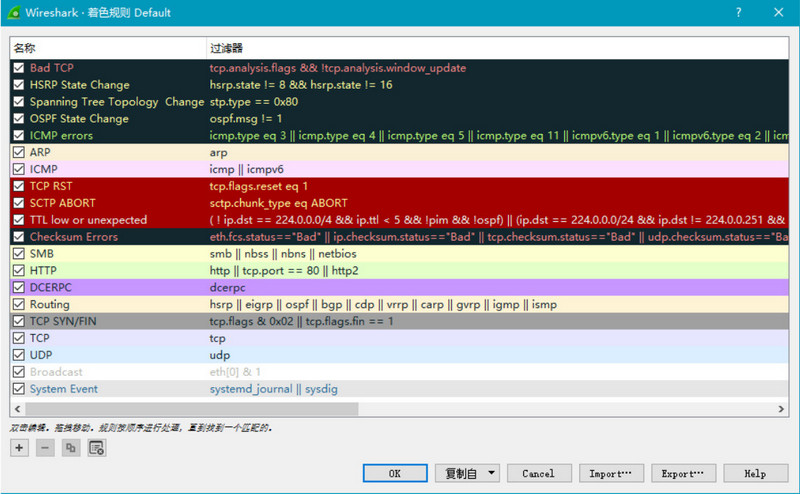
Task: Click the Checksum Errors filter text
Action: pyautogui.click(x=498, y=237)
